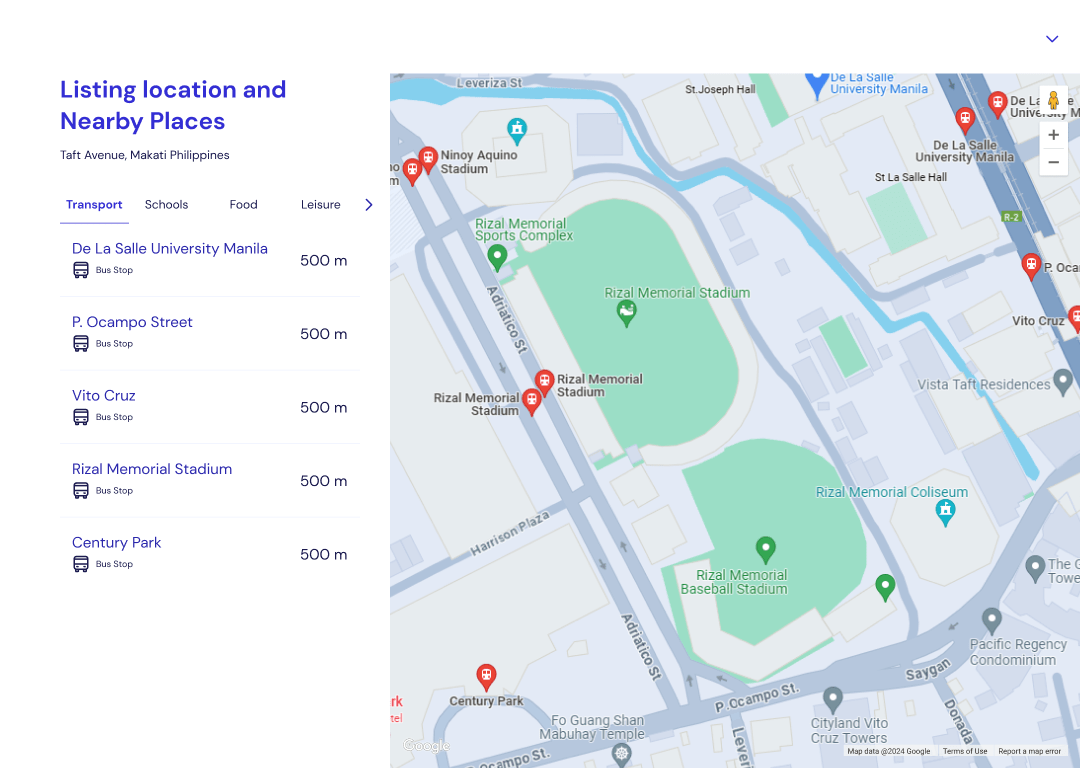Click the gray Vista Taft Residences pin
The image size is (1080, 768).
[x=1063, y=382]
